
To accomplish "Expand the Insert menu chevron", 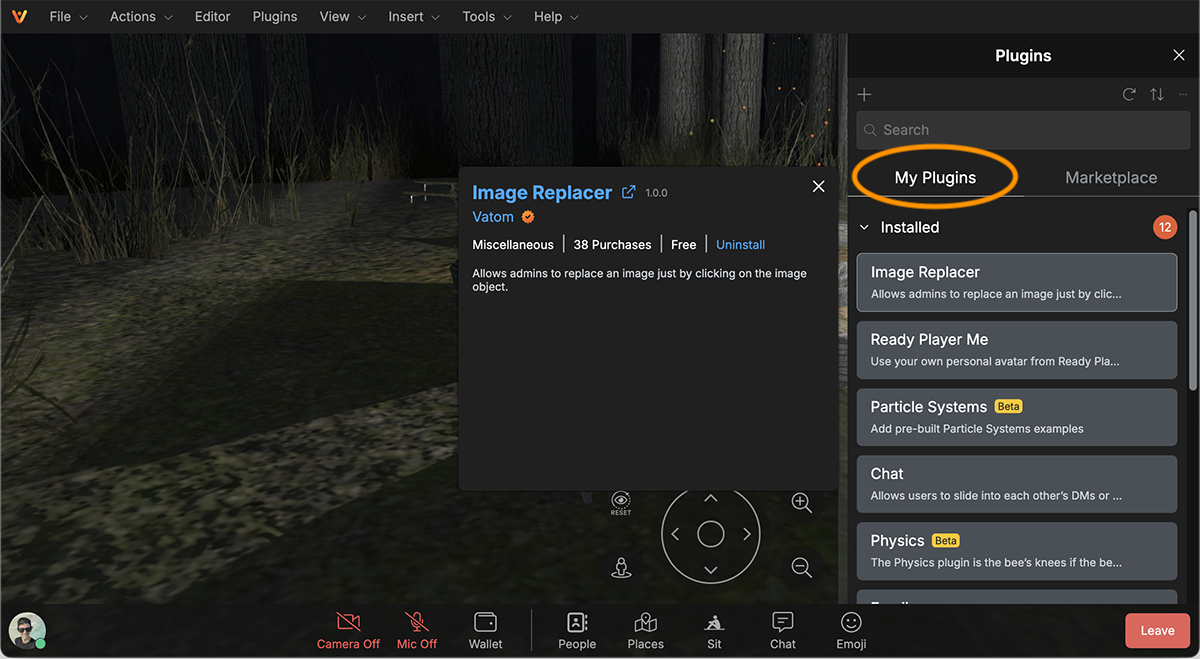I will [x=435, y=18].
